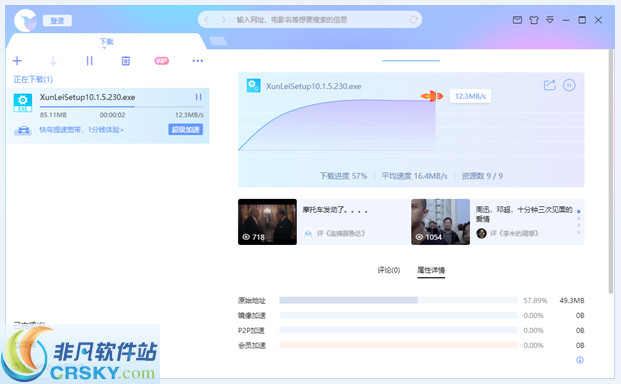Open the skin shirt icon
This screenshot has width=621, height=384.
[x=534, y=20]
